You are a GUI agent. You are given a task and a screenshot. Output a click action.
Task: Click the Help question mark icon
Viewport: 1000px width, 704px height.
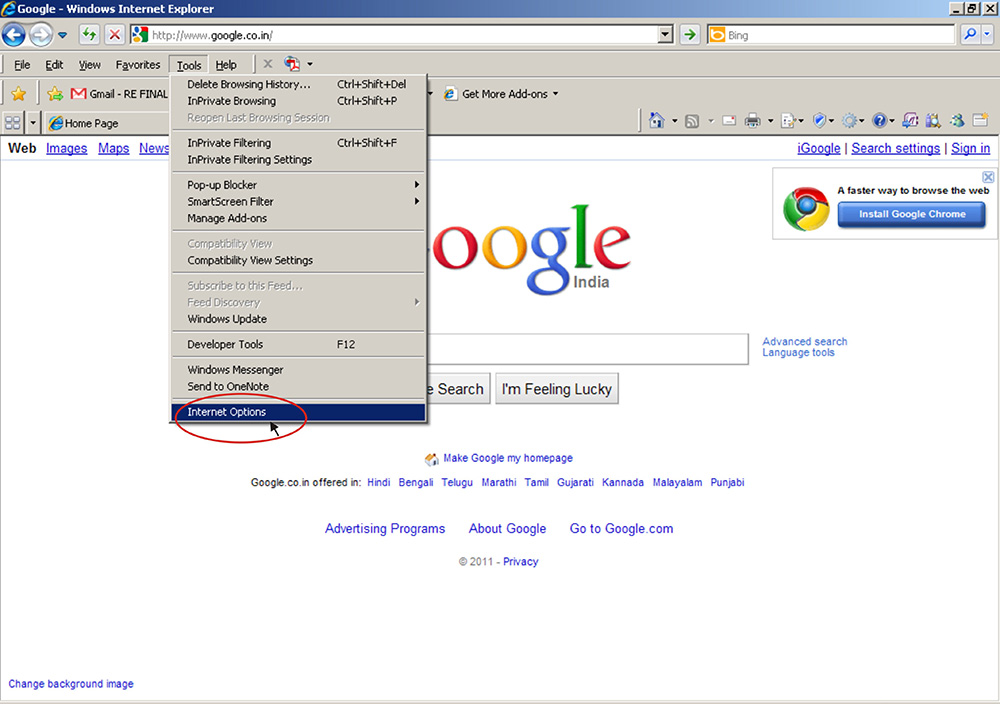pos(879,121)
